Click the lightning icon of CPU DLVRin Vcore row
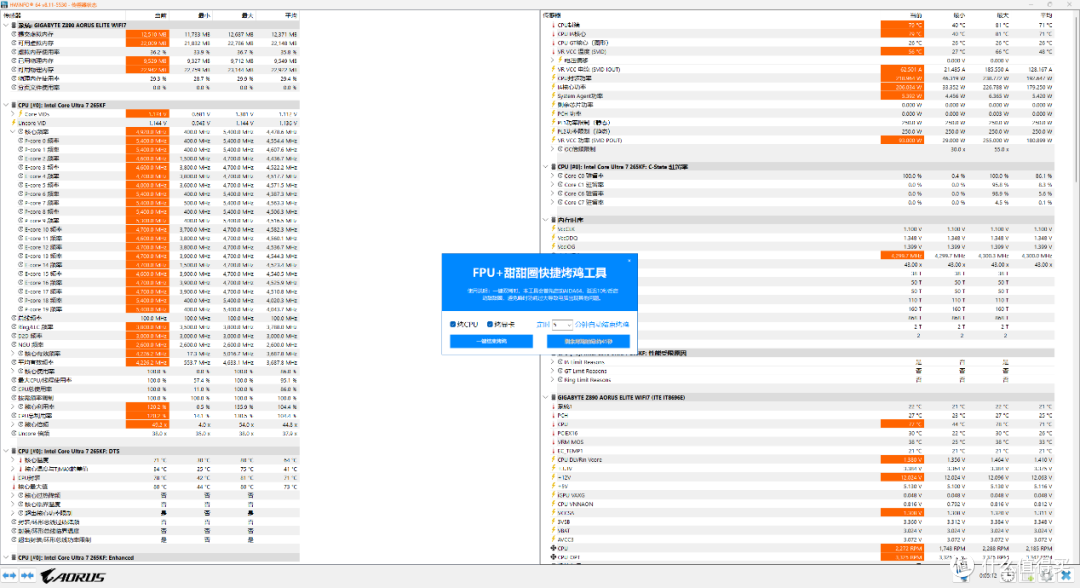 click(554, 459)
